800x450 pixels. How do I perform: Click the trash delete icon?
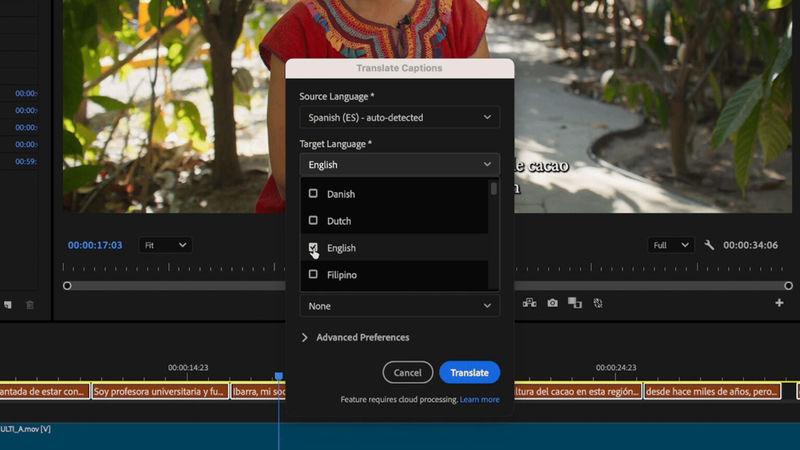pos(30,305)
